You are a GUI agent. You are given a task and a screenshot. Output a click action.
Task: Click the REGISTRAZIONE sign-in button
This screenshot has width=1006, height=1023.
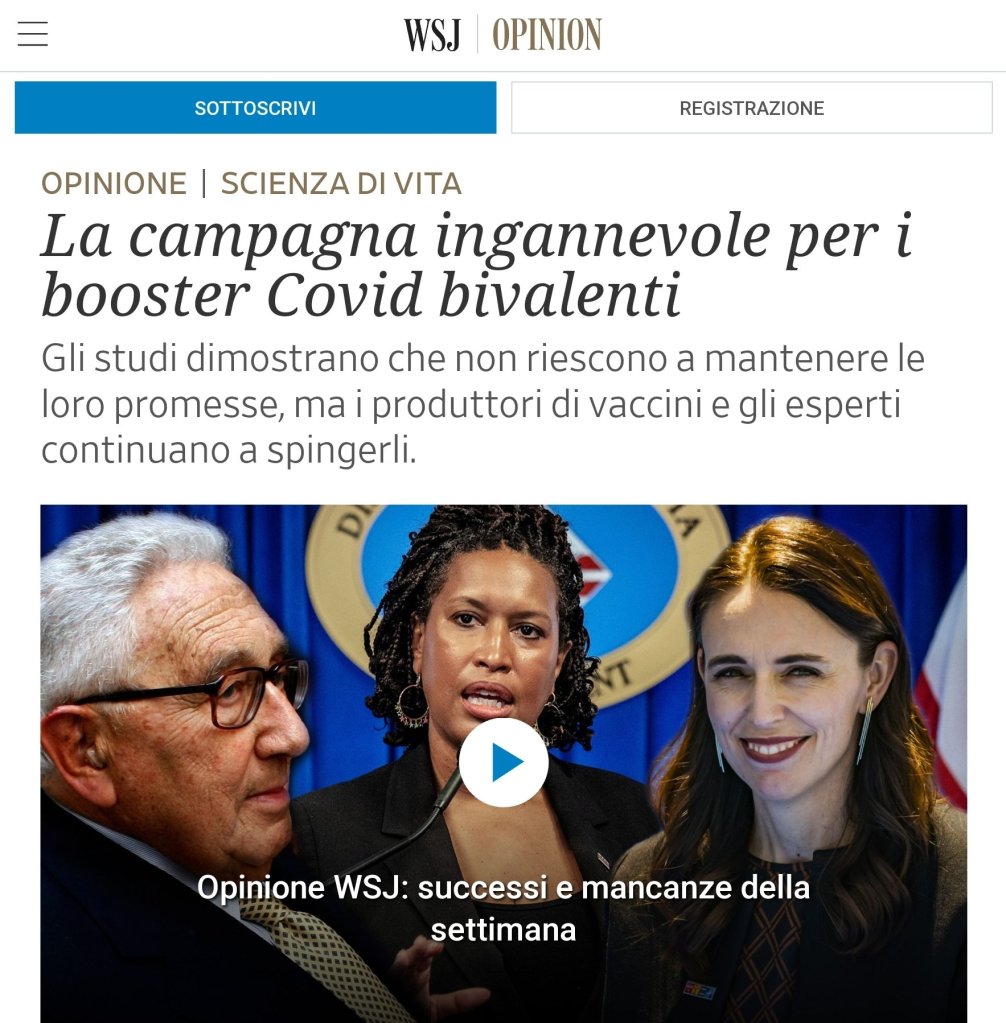(x=752, y=108)
